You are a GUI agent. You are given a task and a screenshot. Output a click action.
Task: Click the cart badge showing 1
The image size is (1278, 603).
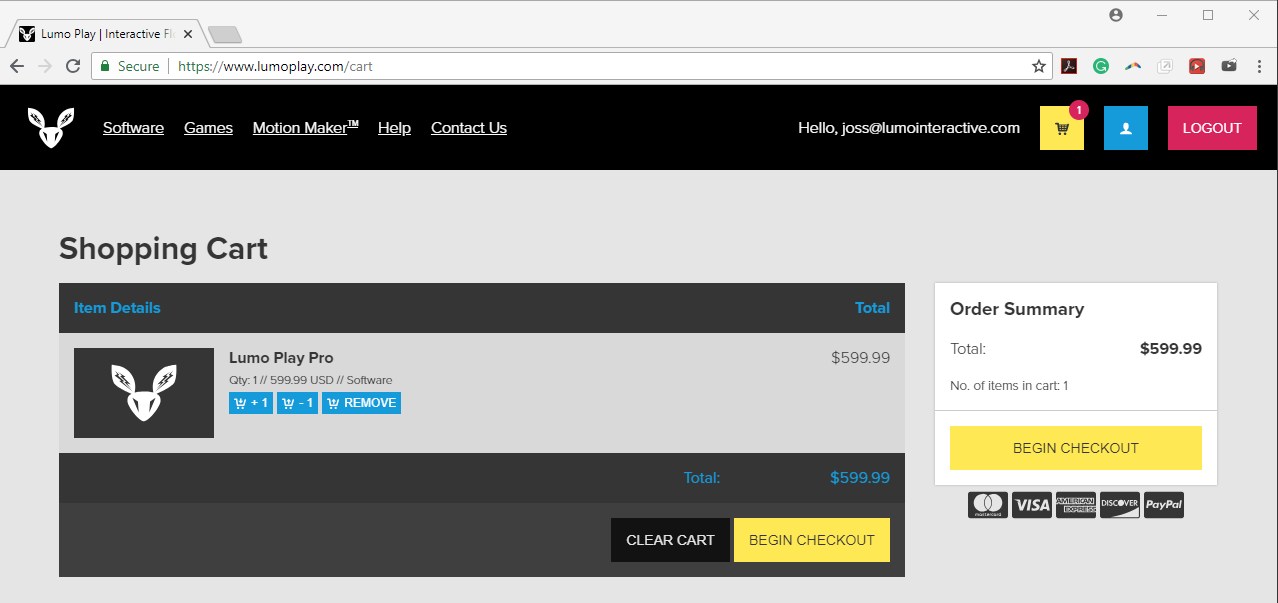click(x=1079, y=110)
